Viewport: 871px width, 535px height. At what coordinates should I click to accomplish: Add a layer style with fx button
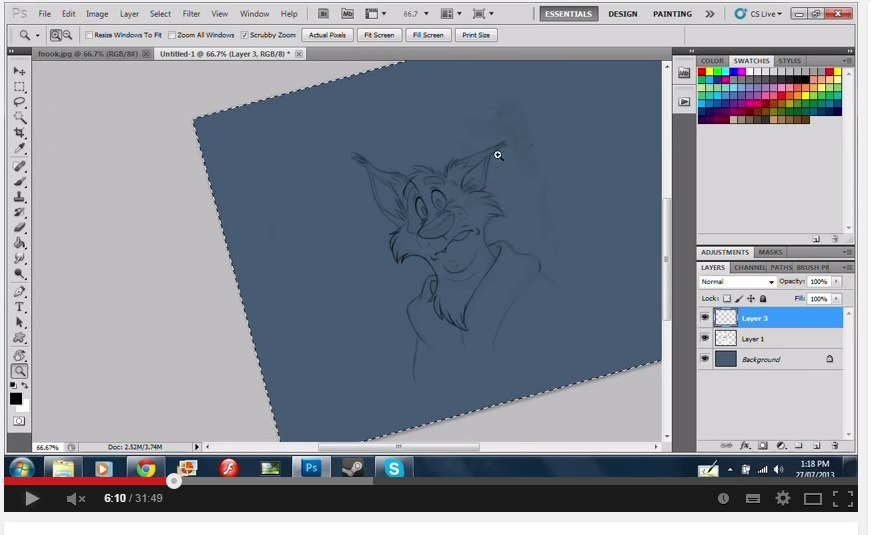tap(744, 446)
